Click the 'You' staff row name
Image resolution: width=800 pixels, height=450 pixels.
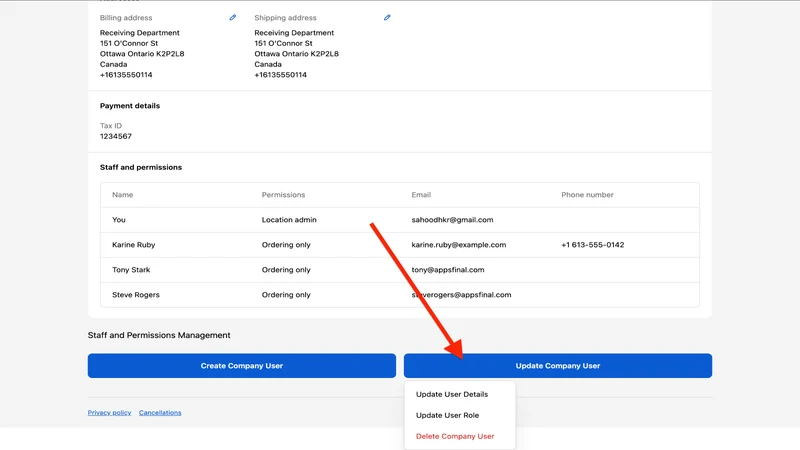pyautogui.click(x=119, y=220)
